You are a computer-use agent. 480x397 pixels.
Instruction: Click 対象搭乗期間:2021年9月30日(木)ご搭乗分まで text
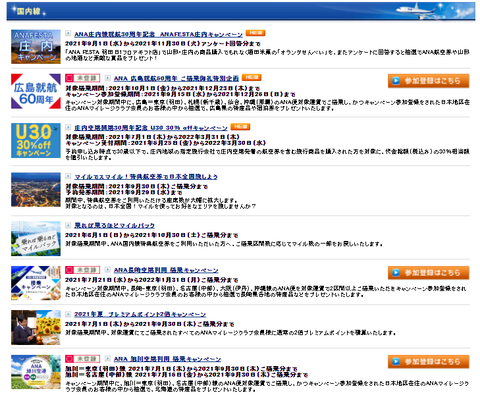point(136,186)
